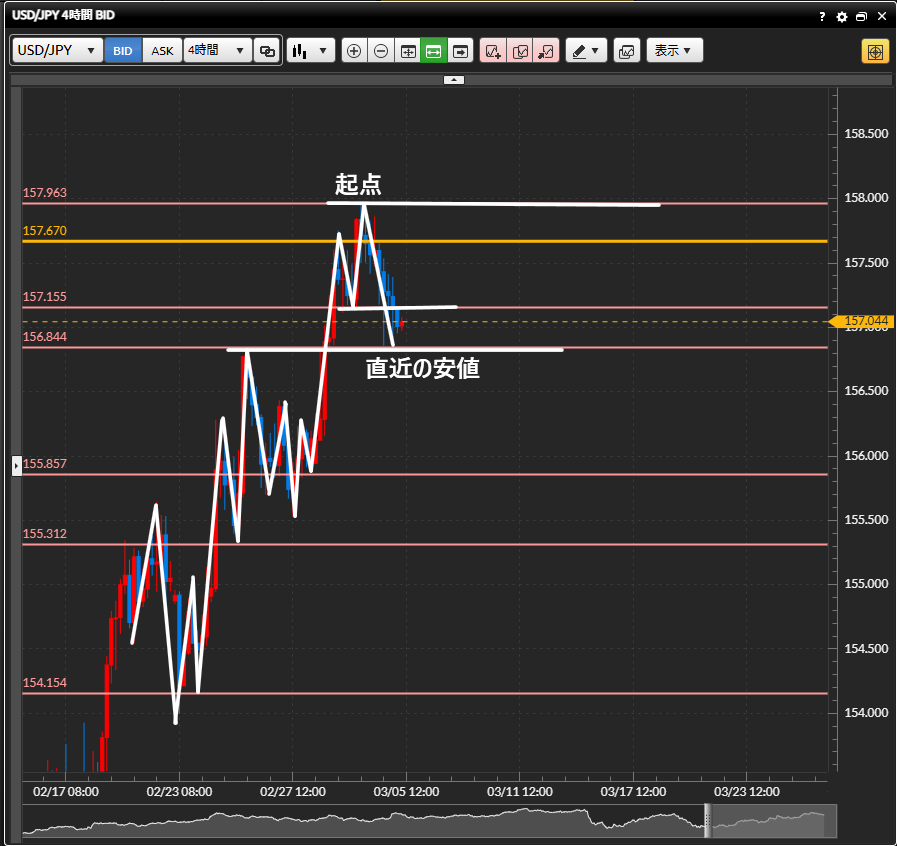Toggle the yellow crosshair cursor button

click(x=875, y=51)
